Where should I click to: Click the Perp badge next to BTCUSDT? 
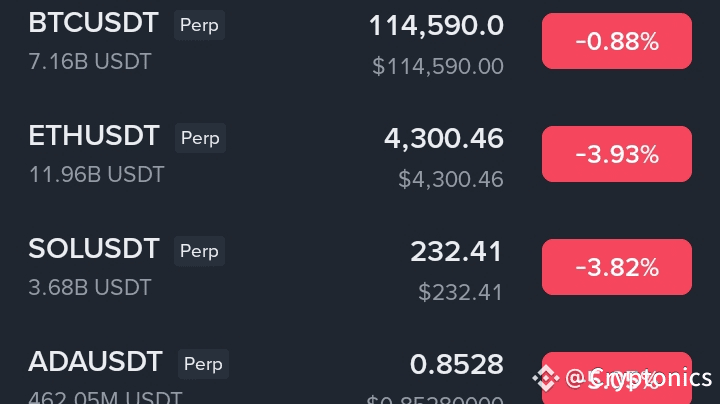199,25
